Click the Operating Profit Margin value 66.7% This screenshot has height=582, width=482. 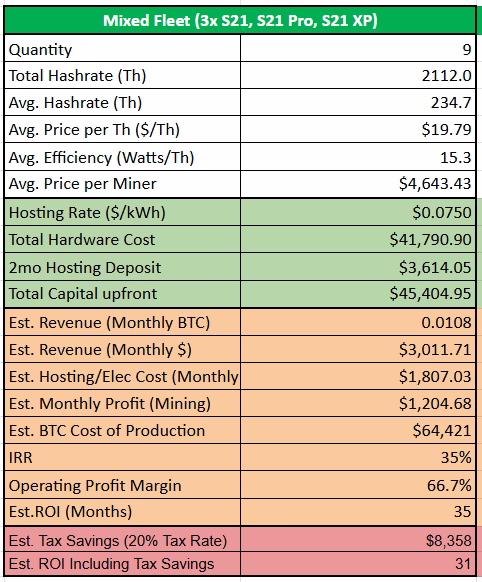(358, 485)
